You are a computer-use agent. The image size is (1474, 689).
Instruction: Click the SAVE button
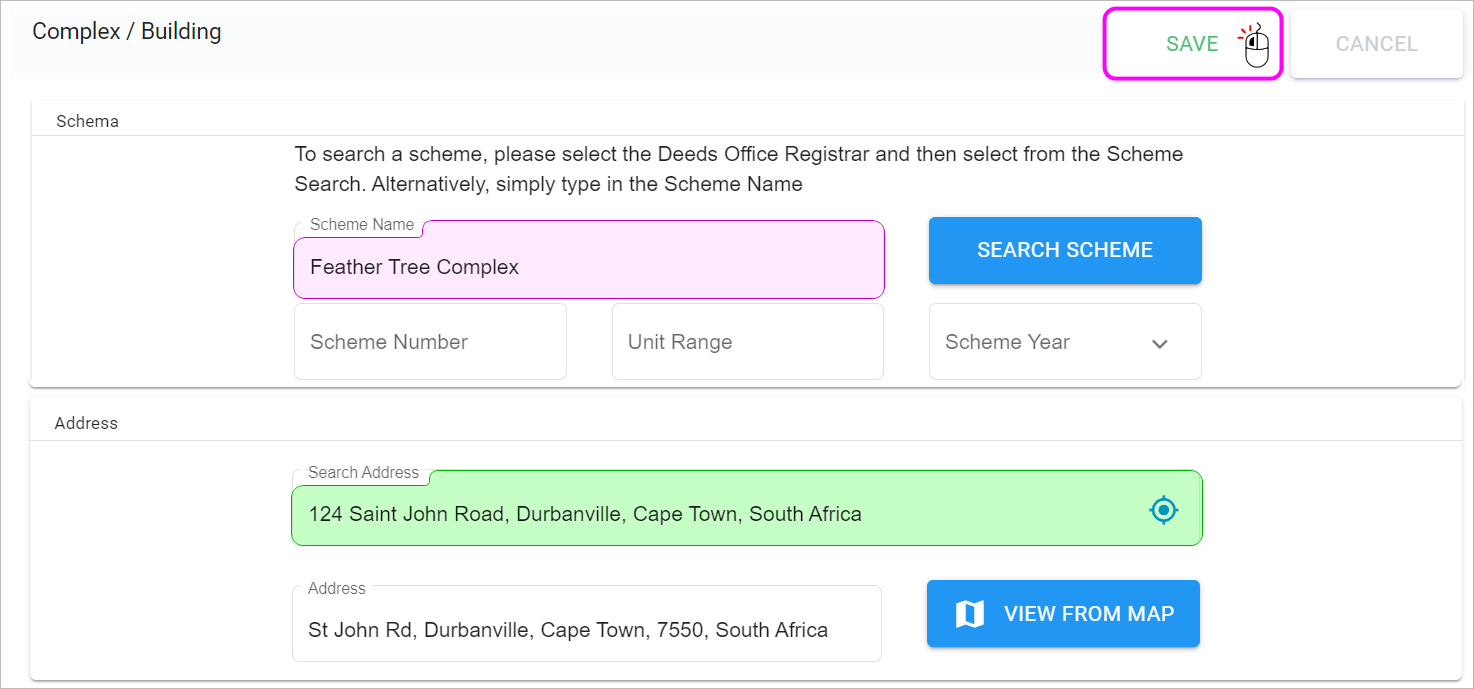coord(1192,44)
